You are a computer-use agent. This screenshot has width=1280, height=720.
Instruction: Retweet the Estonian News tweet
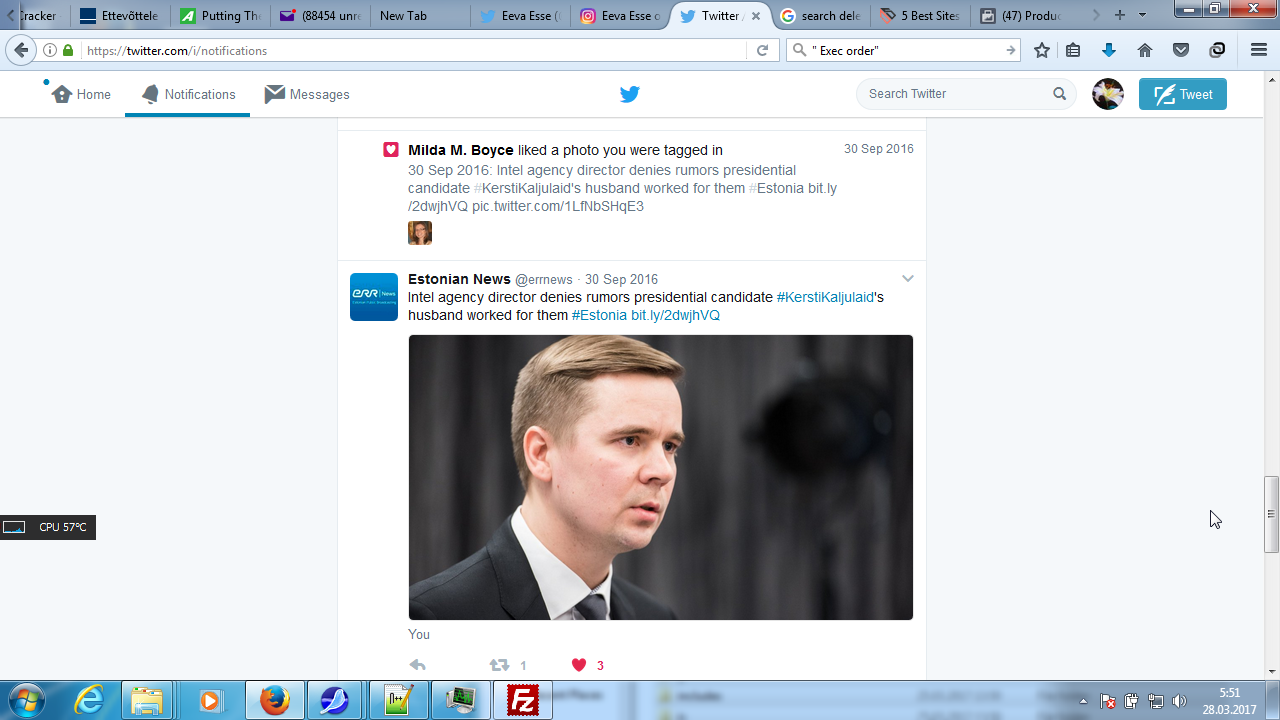(x=499, y=665)
